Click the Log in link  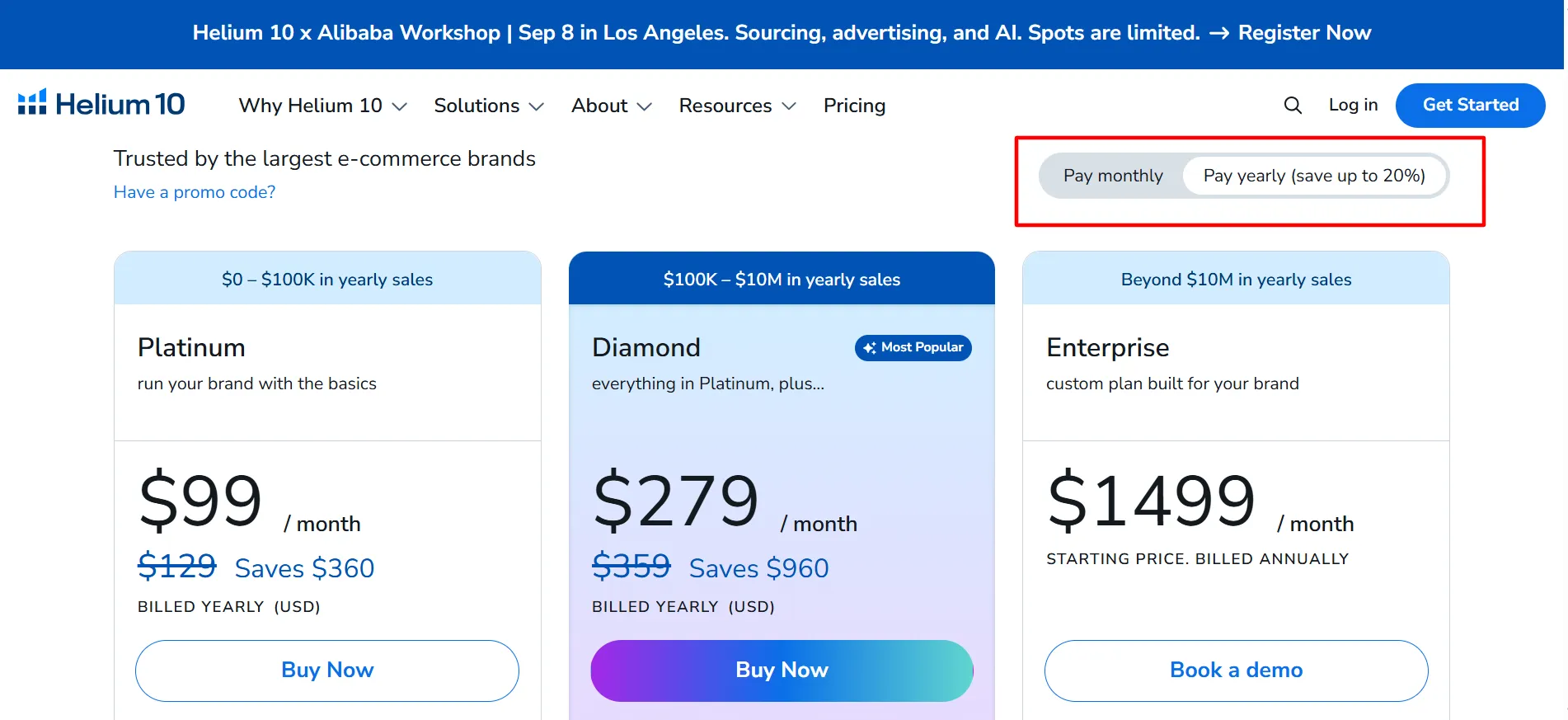pos(1353,105)
